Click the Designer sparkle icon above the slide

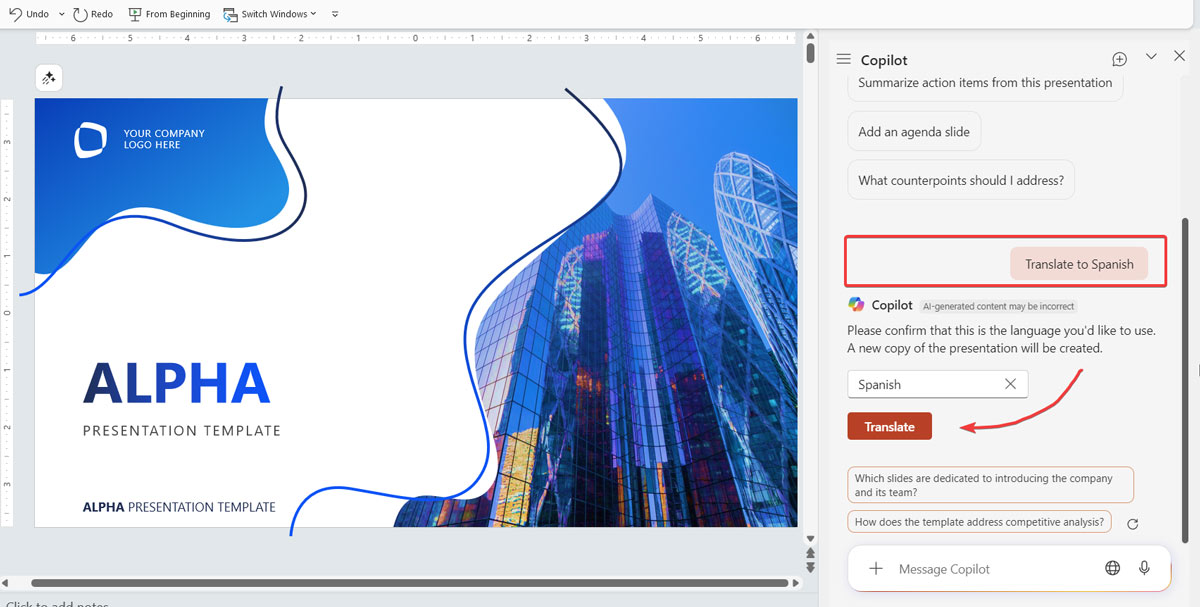(x=49, y=78)
